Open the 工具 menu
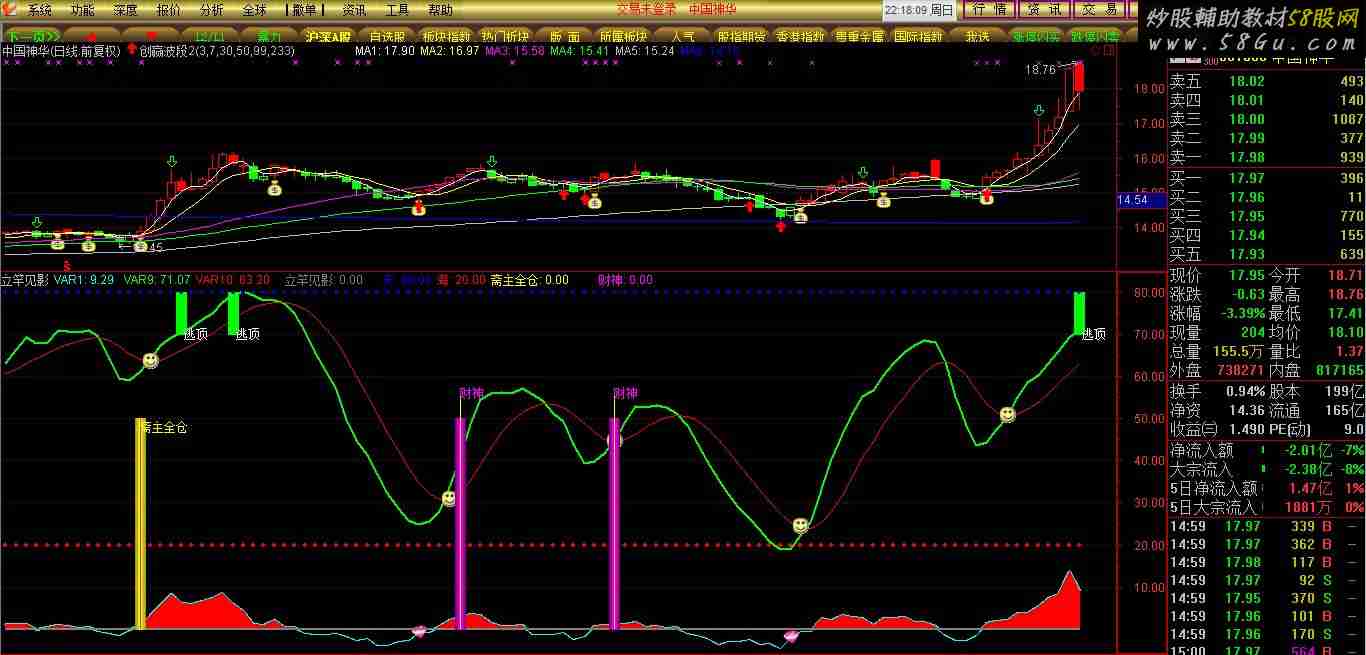 tap(397, 10)
